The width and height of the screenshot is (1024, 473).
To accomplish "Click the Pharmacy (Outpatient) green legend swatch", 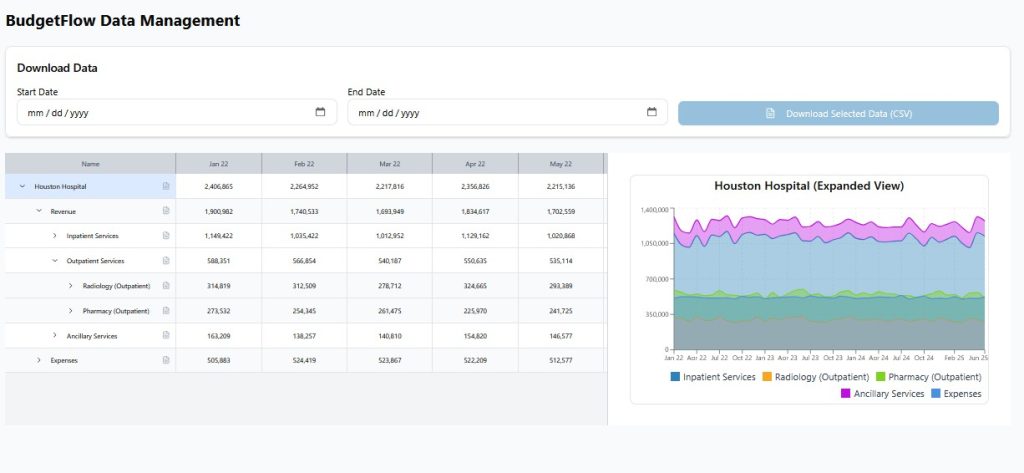I will (x=881, y=377).
